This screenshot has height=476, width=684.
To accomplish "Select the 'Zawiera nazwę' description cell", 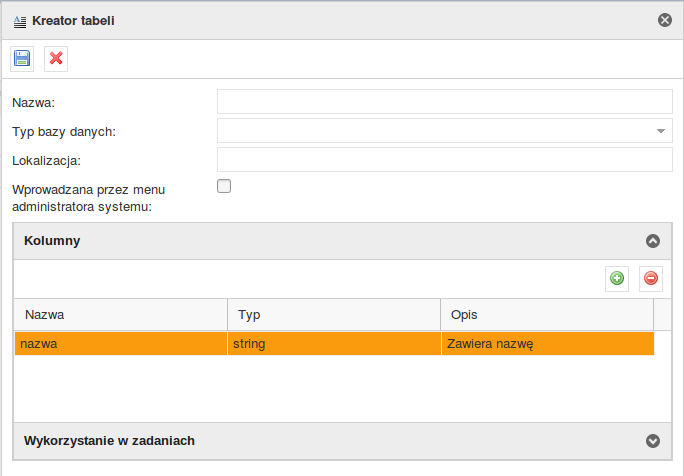I will tap(548, 344).
